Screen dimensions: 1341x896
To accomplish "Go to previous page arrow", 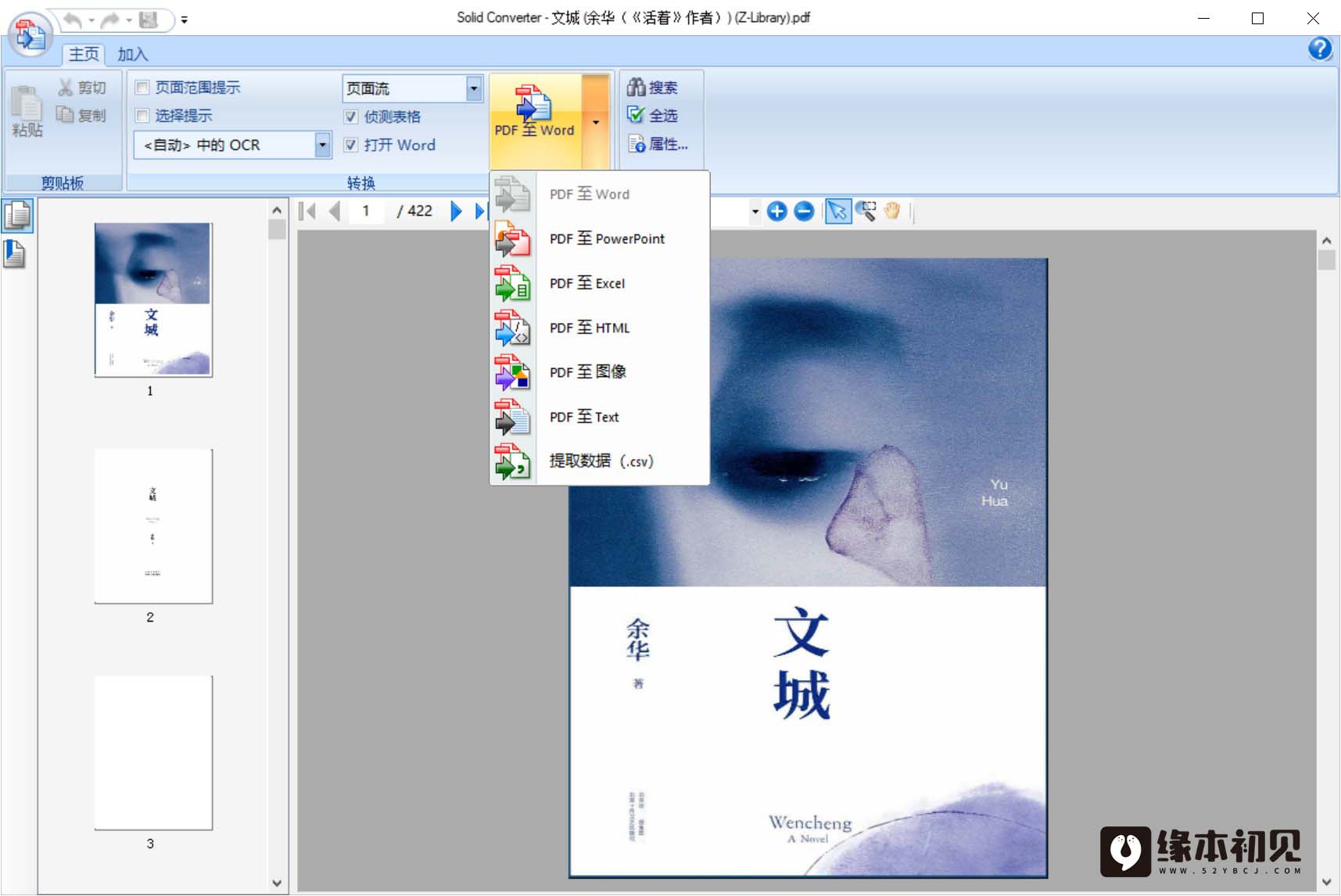I will click(335, 211).
